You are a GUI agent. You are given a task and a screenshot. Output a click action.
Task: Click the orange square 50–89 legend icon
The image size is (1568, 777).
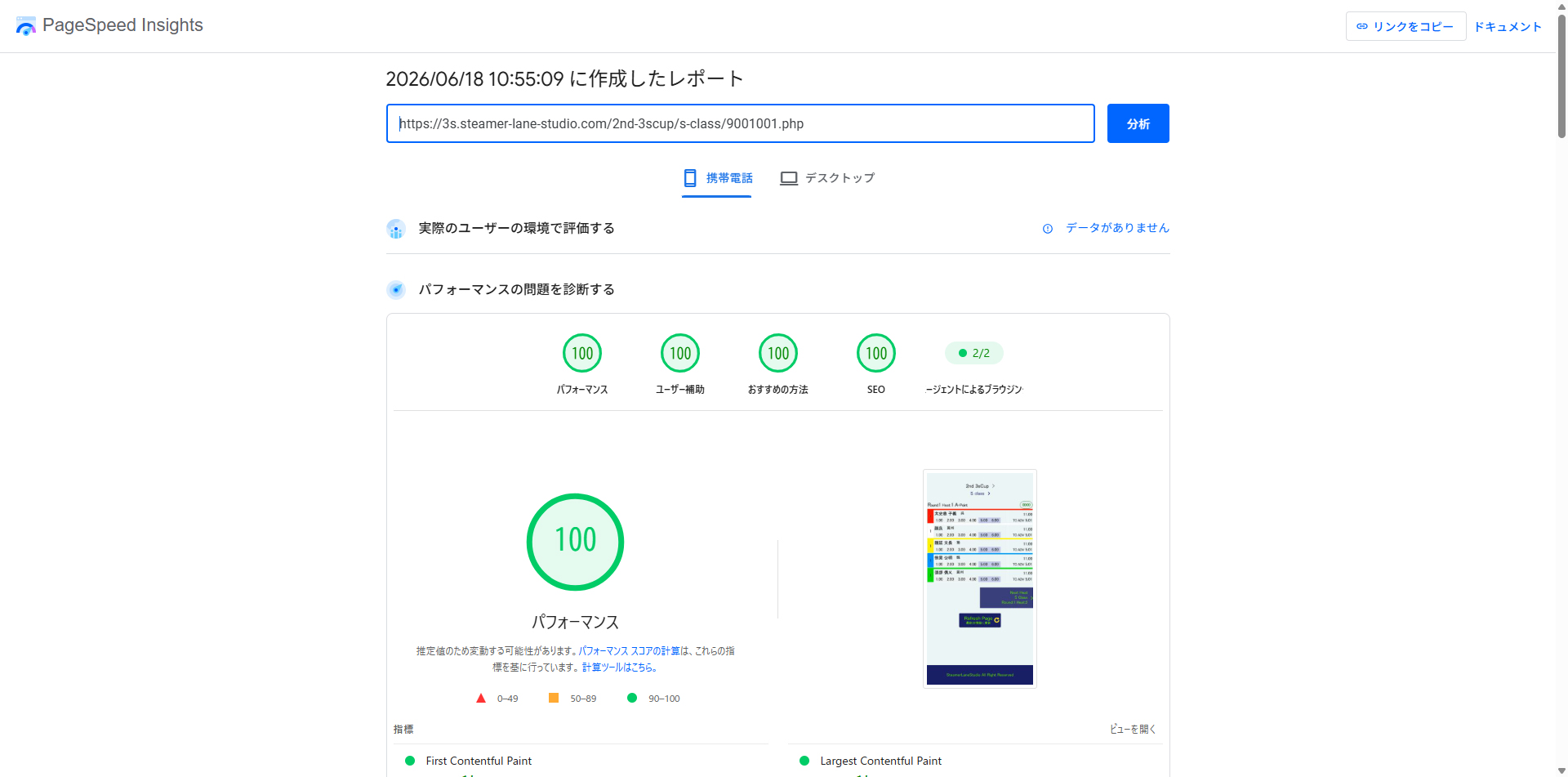554,698
